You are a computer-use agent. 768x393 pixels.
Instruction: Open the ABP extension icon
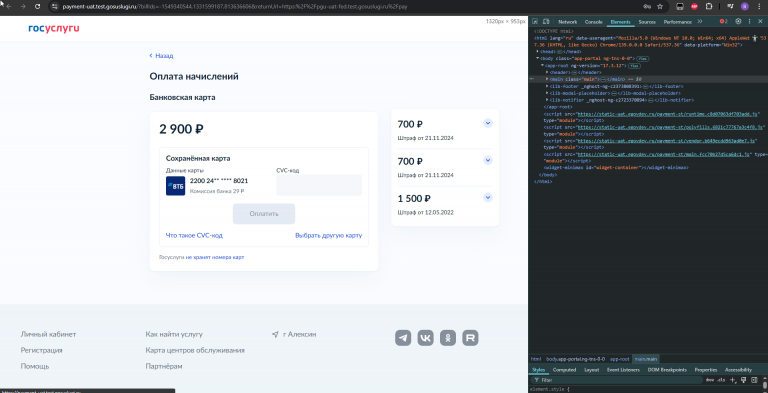point(694,6)
